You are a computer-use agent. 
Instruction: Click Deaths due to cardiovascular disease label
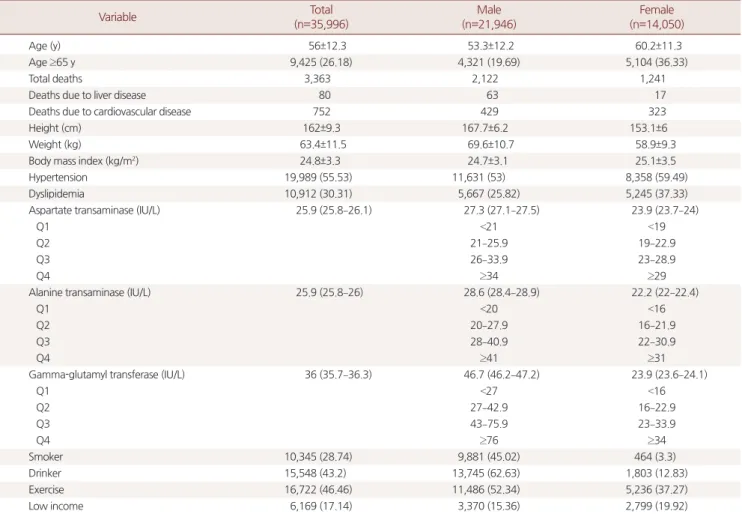pyautogui.click(x=110, y=112)
